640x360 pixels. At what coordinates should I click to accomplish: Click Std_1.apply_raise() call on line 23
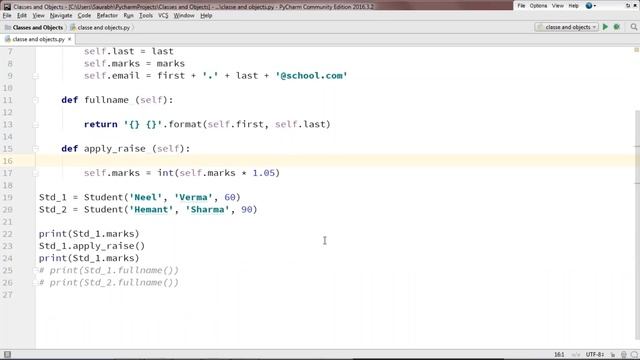click(92, 246)
